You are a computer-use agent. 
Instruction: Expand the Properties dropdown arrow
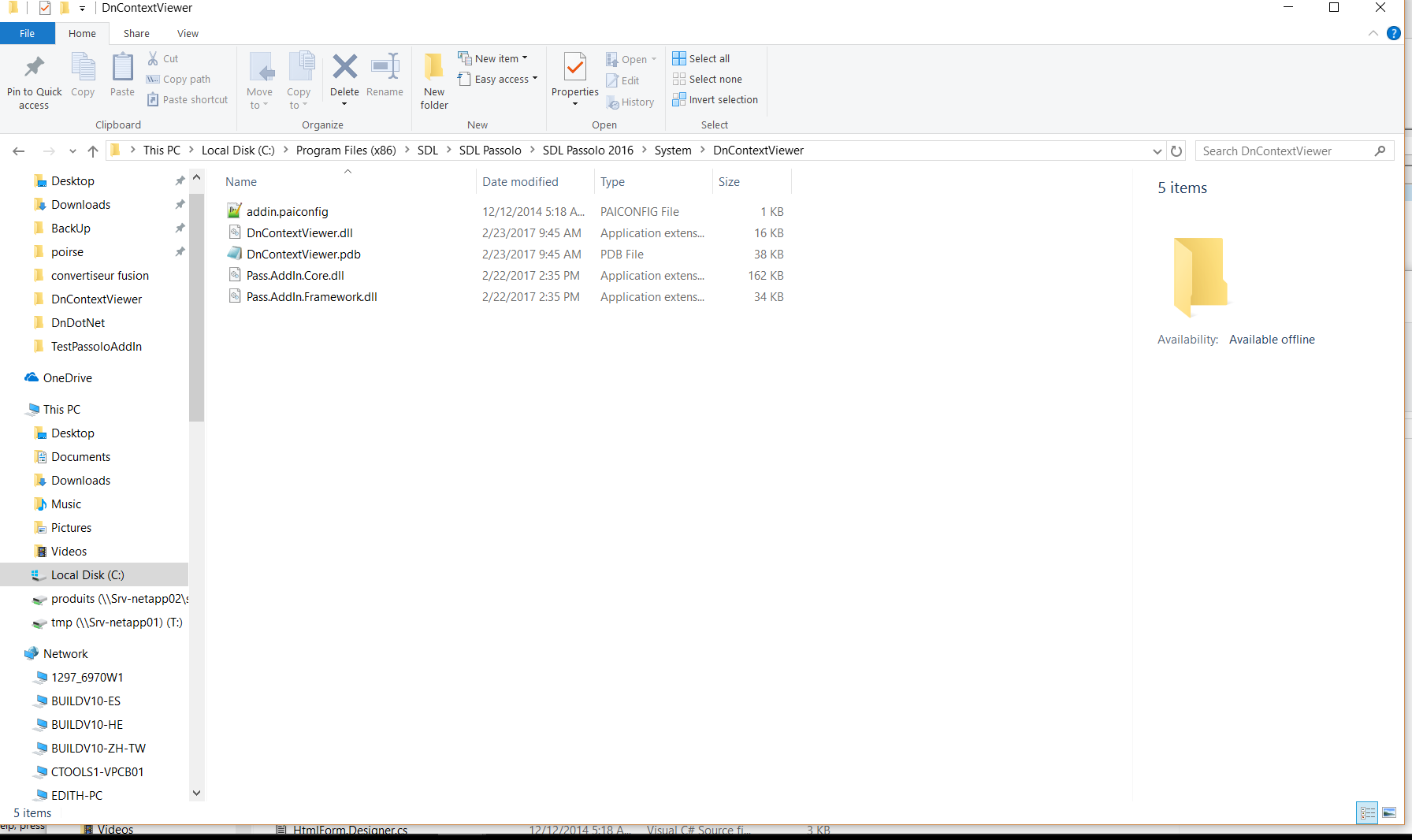point(575,104)
